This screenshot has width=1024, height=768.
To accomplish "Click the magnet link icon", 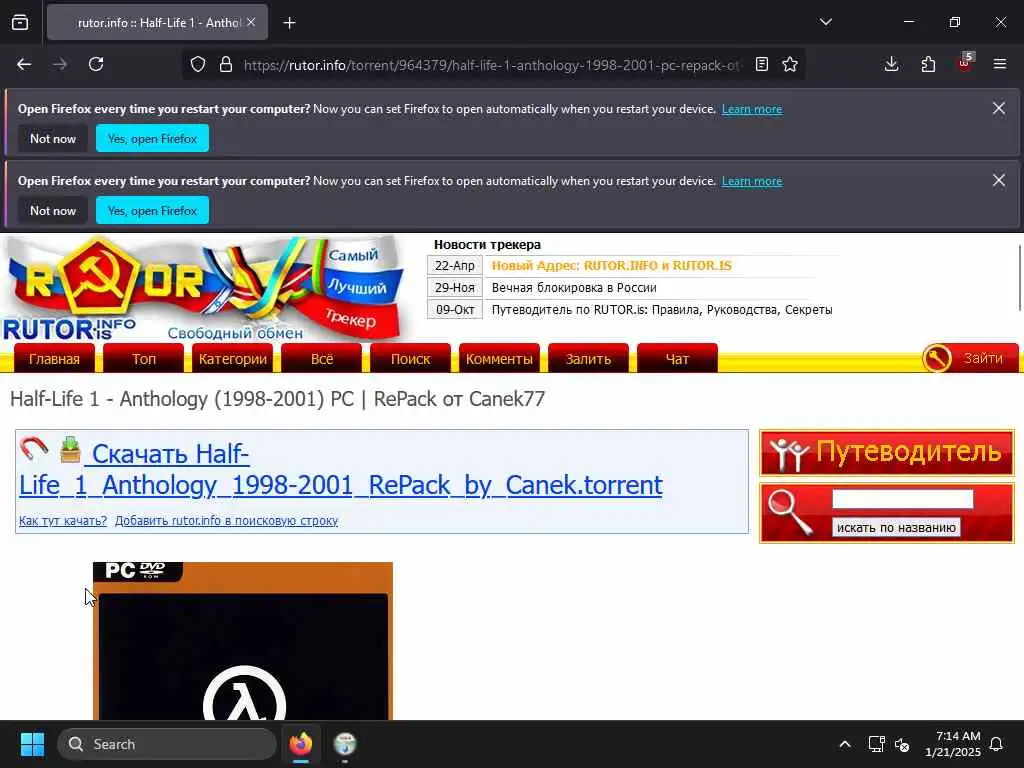I will (x=34, y=449).
